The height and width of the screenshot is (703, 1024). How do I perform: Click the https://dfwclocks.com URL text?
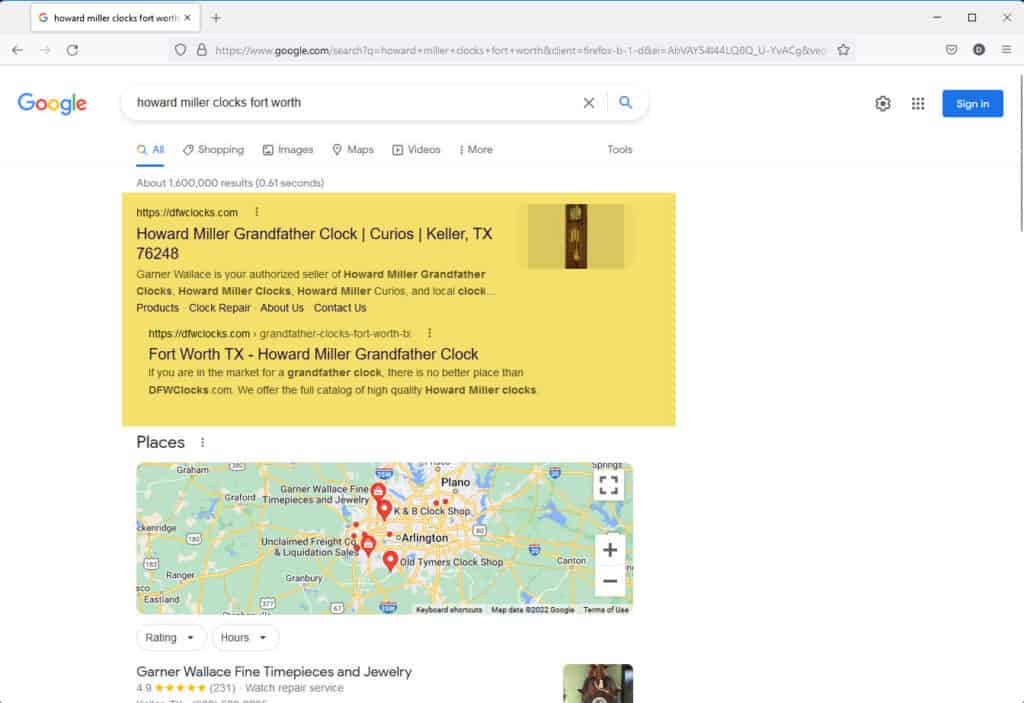(x=187, y=212)
